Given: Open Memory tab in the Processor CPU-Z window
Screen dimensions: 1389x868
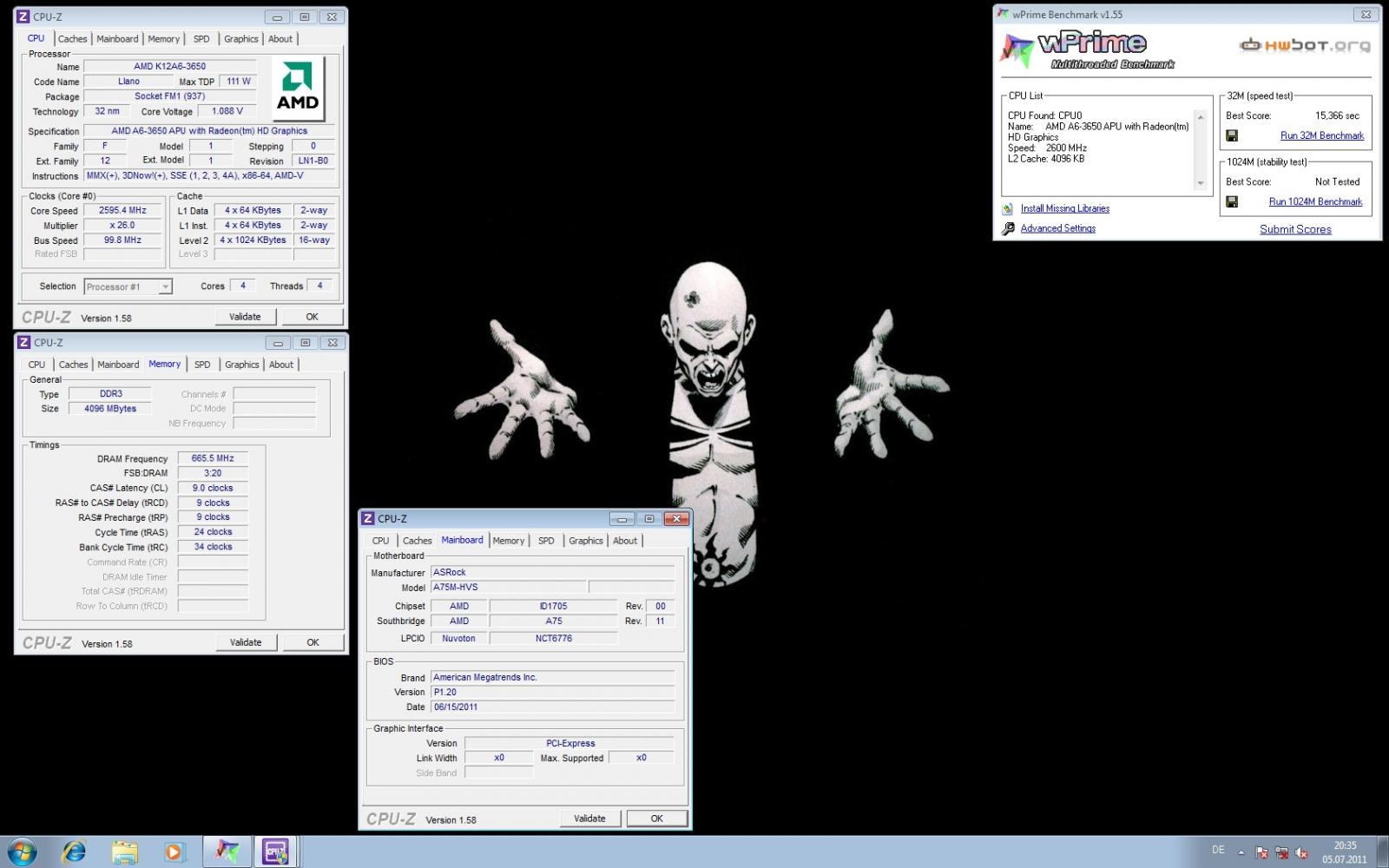Looking at the screenshot, I should tap(163, 39).
